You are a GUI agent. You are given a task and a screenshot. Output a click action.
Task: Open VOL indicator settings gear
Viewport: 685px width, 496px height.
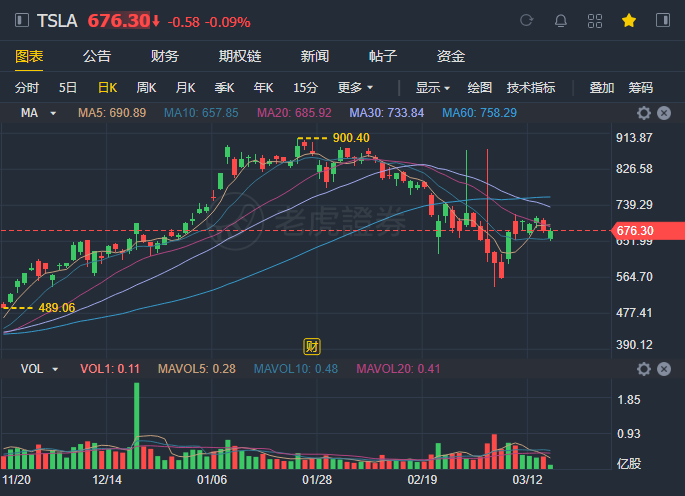[643, 369]
